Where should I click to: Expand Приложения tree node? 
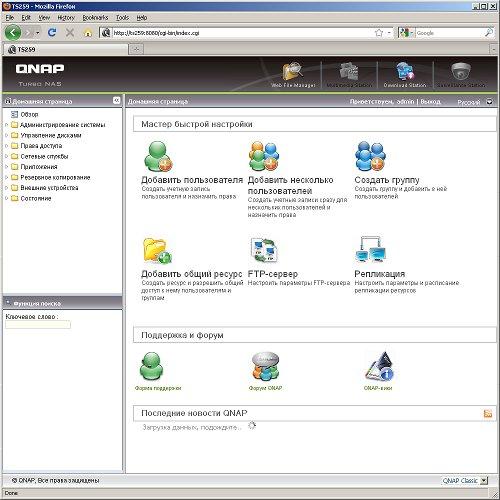coord(6,167)
